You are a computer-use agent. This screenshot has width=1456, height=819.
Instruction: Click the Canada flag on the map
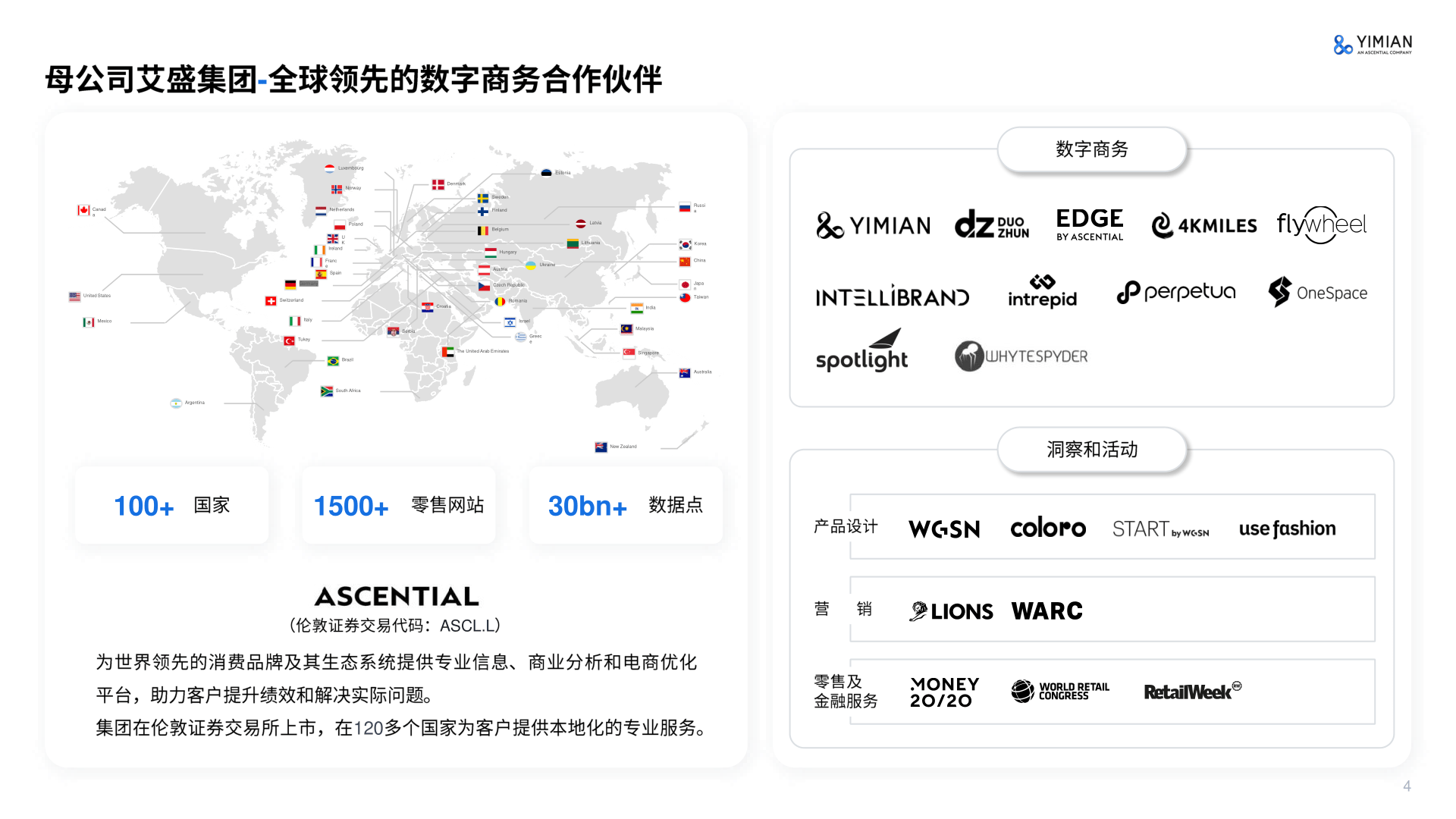[x=83, y=210]
